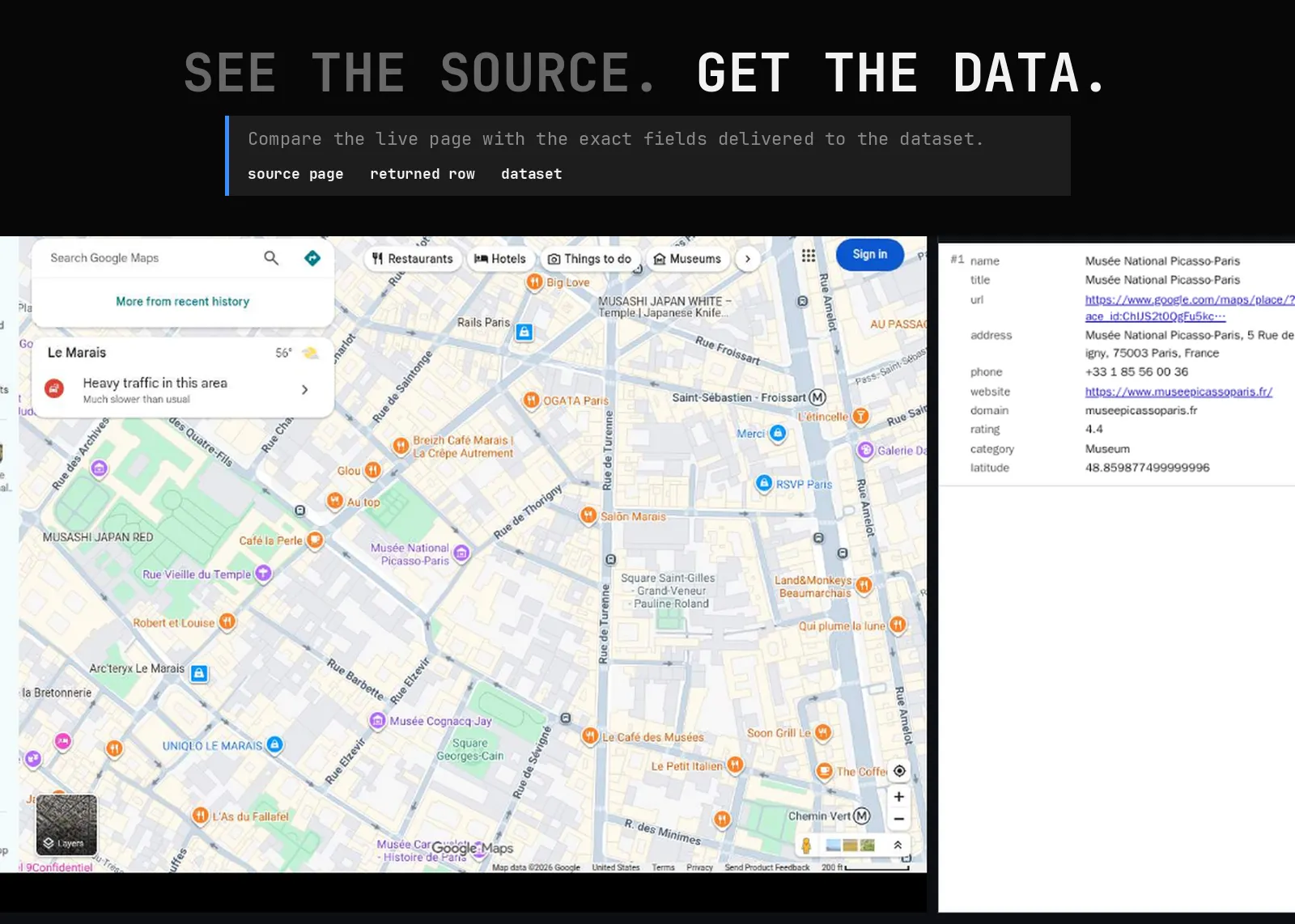Open the google.com/maps/place url link
The width and height of the screenshot is (1295, 924).
1190,307
